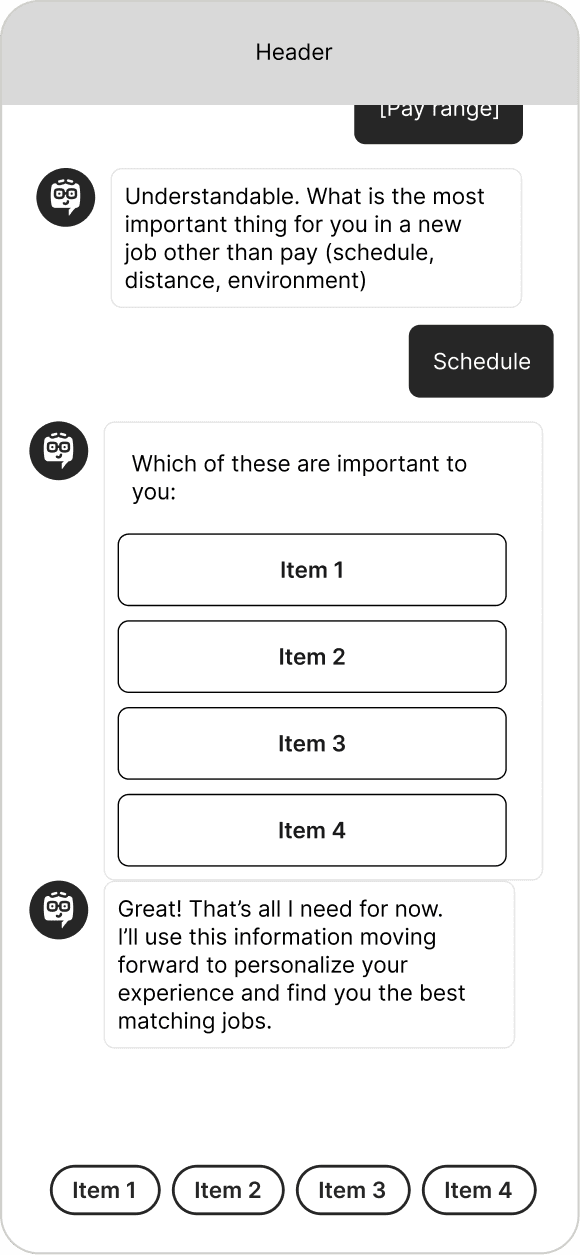This screenshot has height=1255, width=580.
Task: Open the 'Understandable' bot message bubble
Action: pyautogui.click(x=316, y=238)
